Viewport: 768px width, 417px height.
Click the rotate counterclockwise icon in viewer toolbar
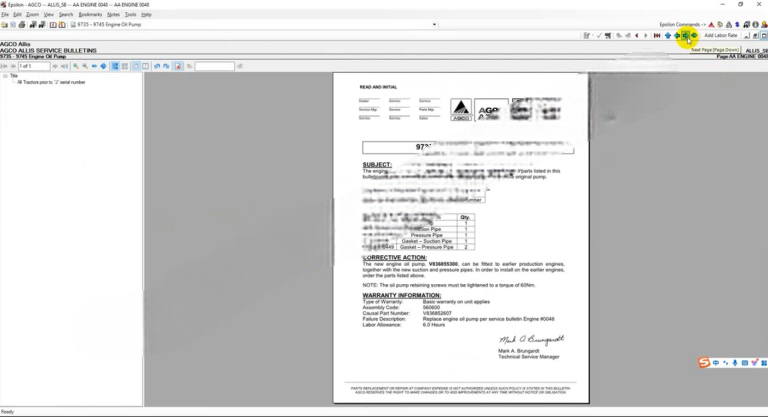(158, 67)
